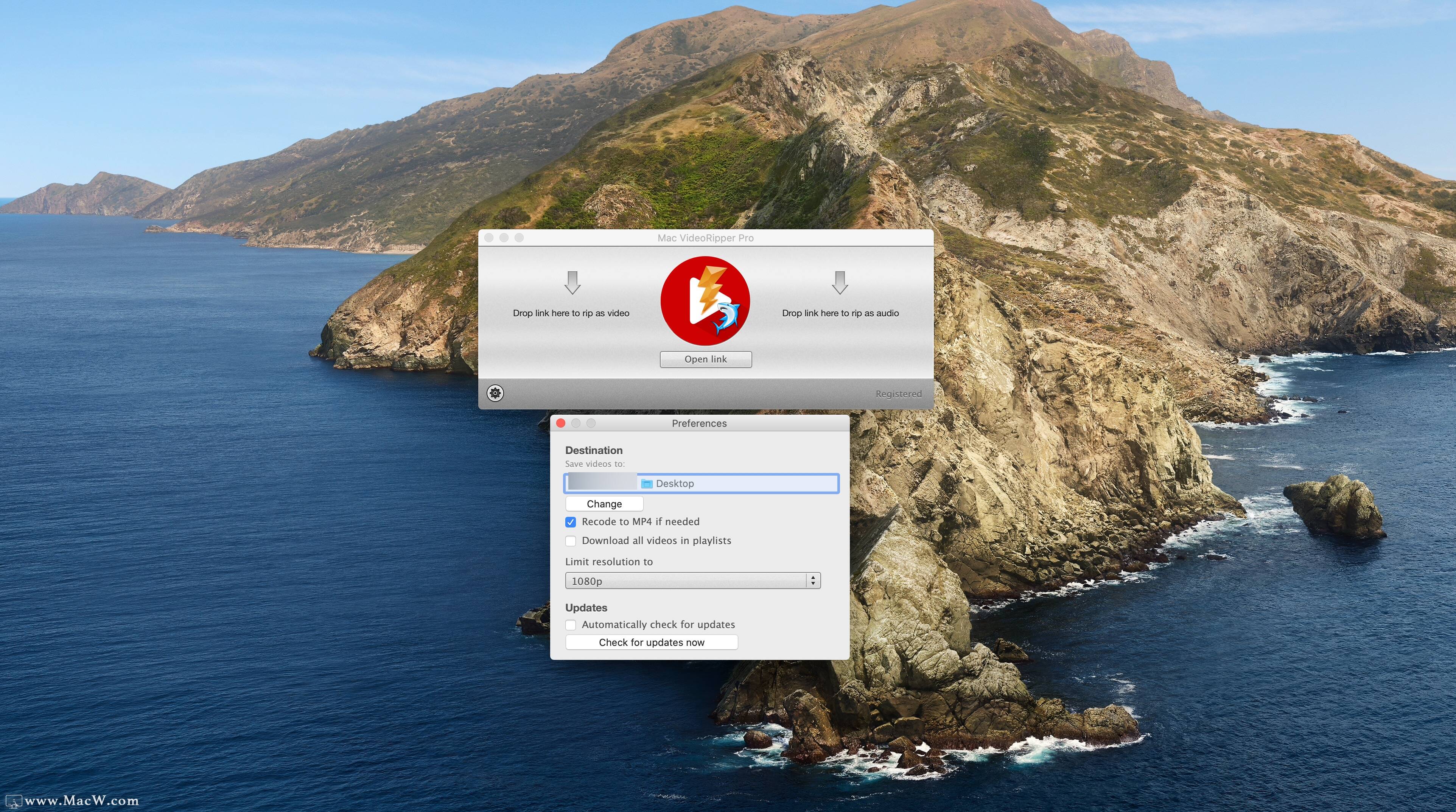Click the Registered status label

(898, 394)
